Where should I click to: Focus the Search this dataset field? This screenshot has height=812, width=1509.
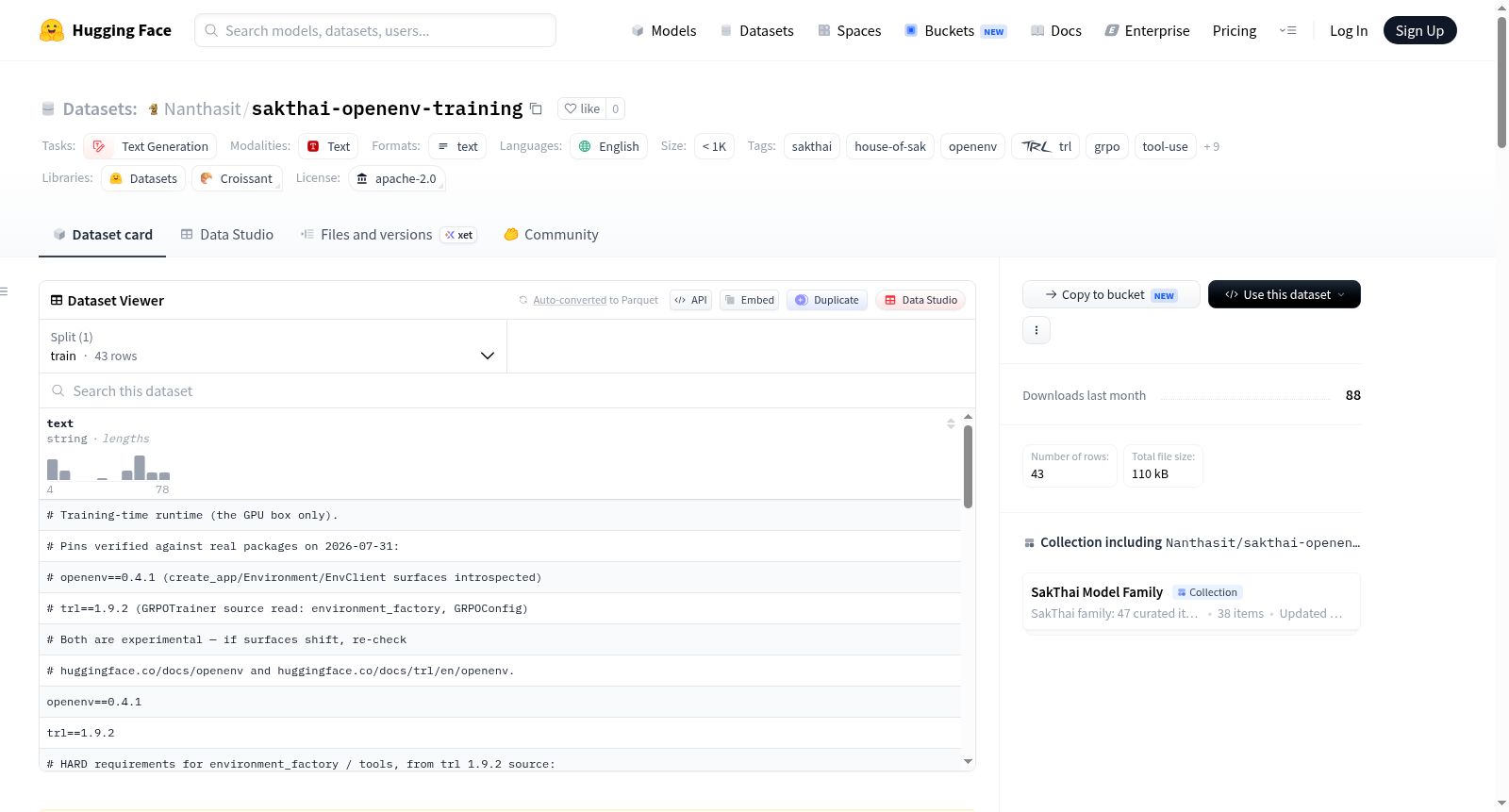pyautogui.click(x=507, y=390)
